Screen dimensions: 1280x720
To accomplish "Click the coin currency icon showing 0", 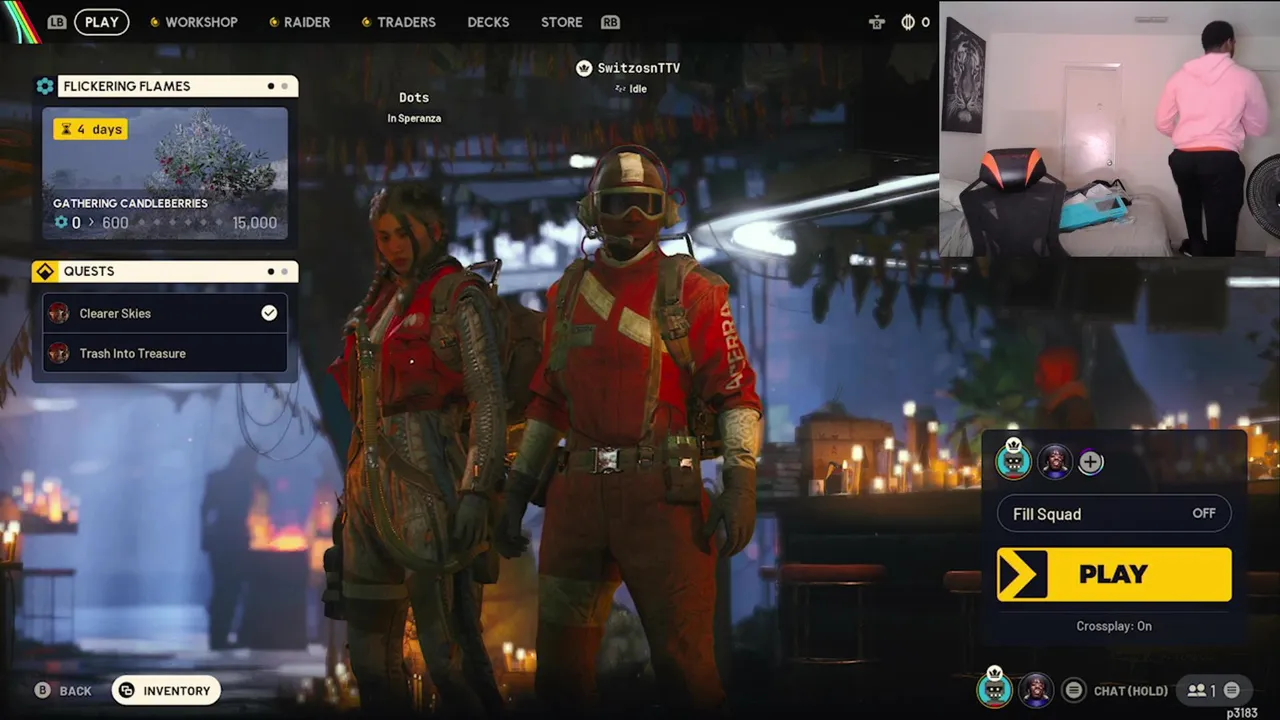I will [x=908, y=22].
